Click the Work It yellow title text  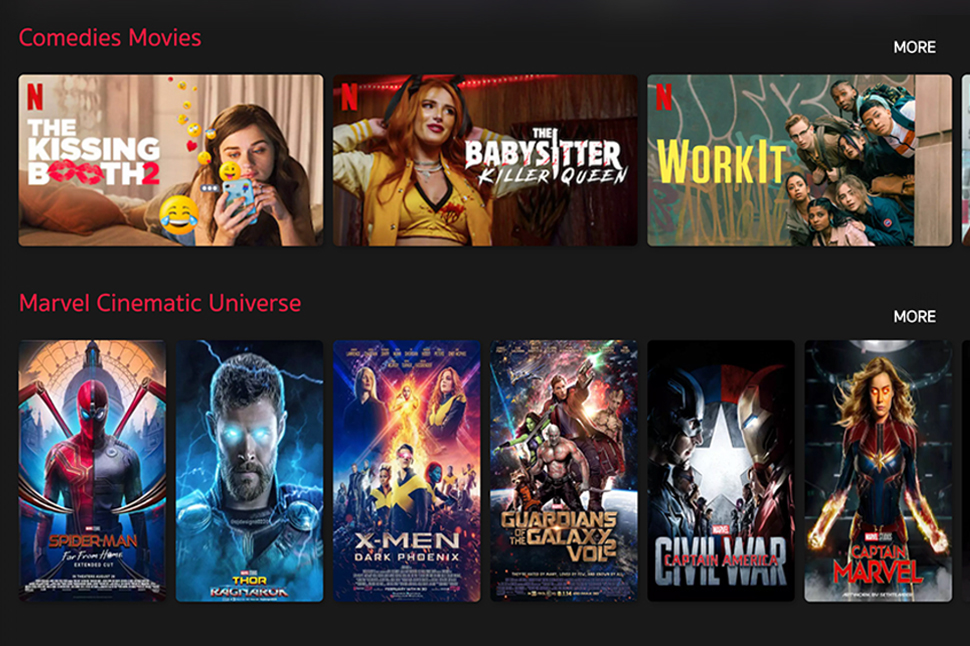coord(721,162)
